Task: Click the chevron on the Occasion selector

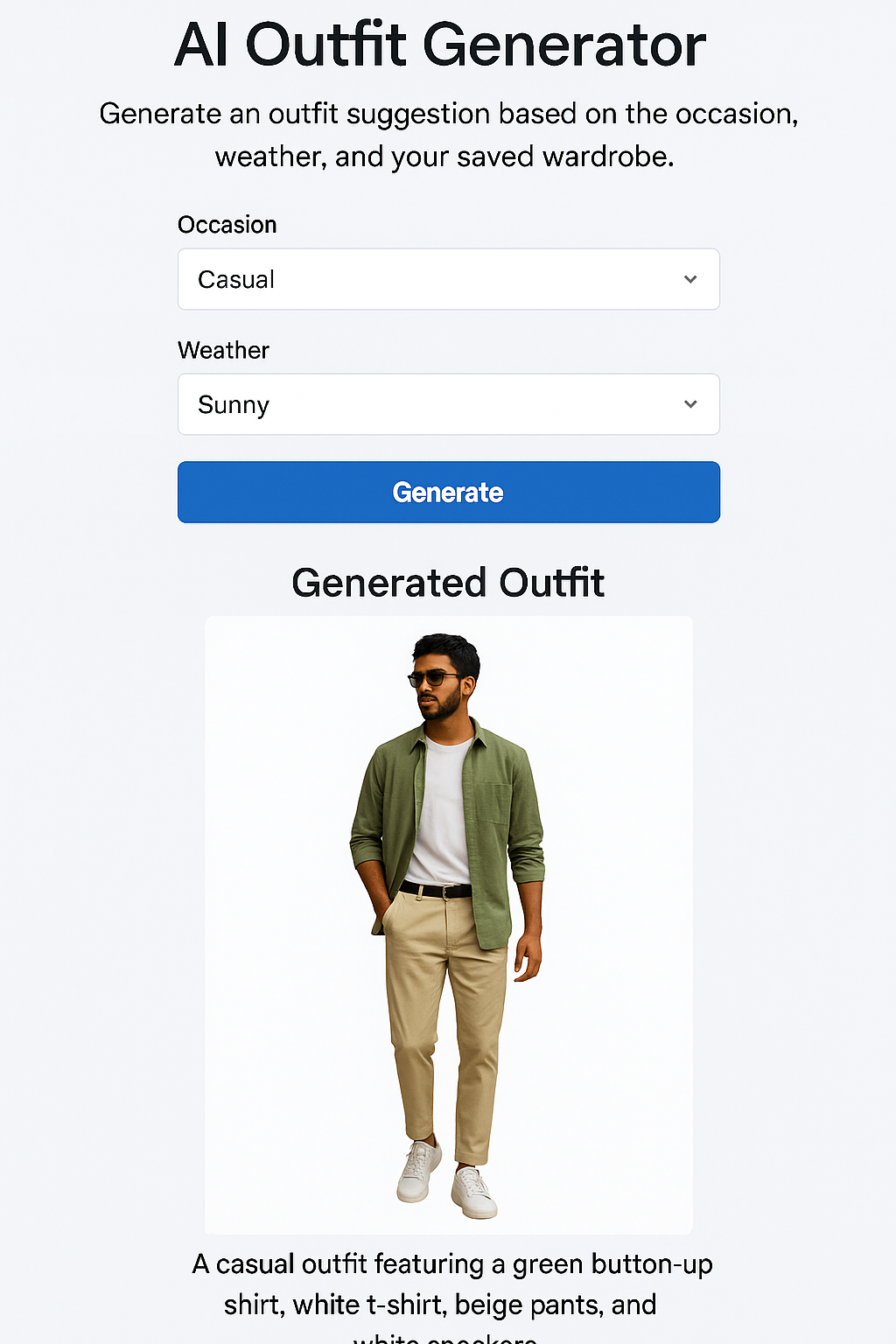Action: coord(690,279)
